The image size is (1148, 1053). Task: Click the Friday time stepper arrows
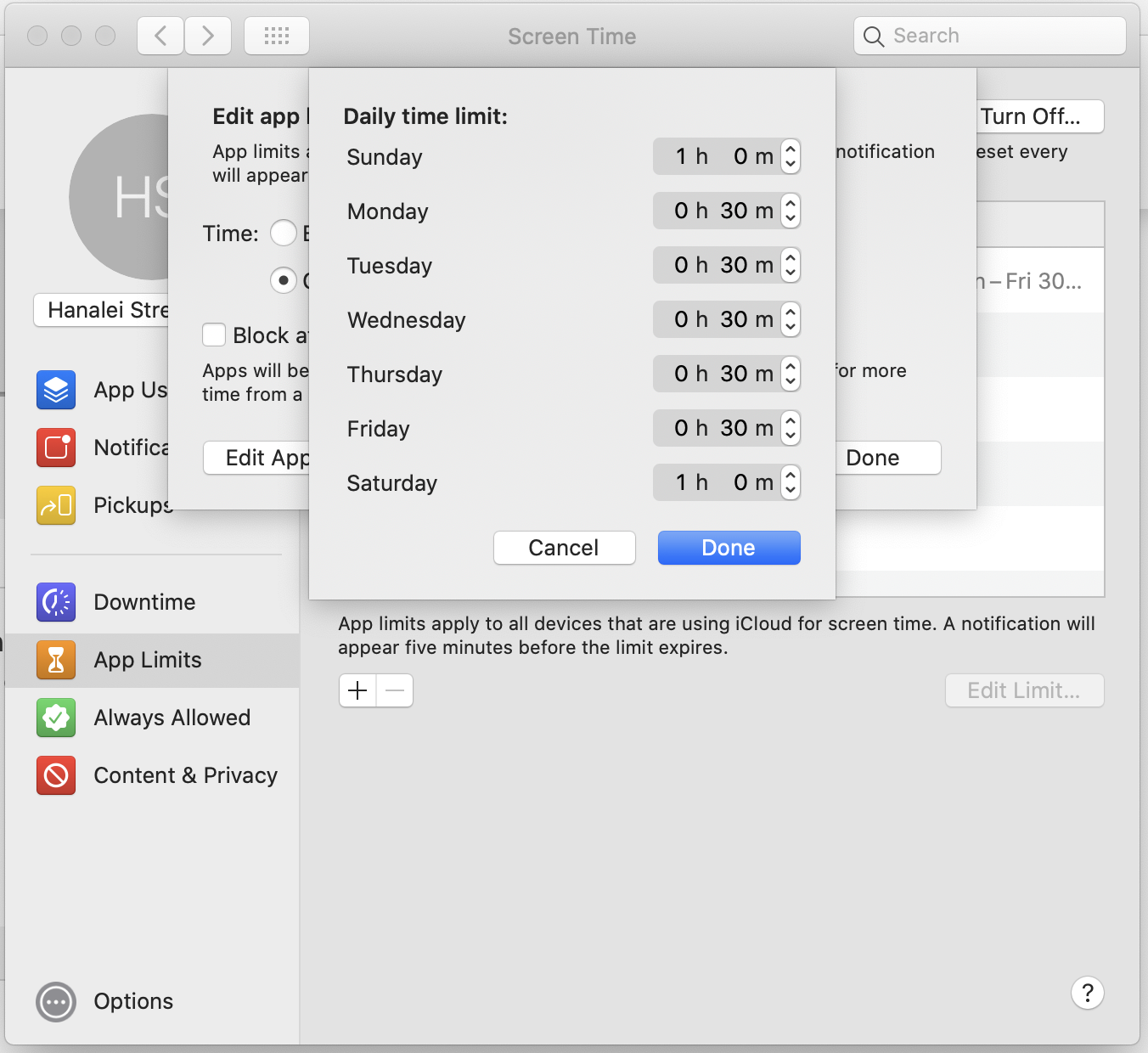coord(791,428)
